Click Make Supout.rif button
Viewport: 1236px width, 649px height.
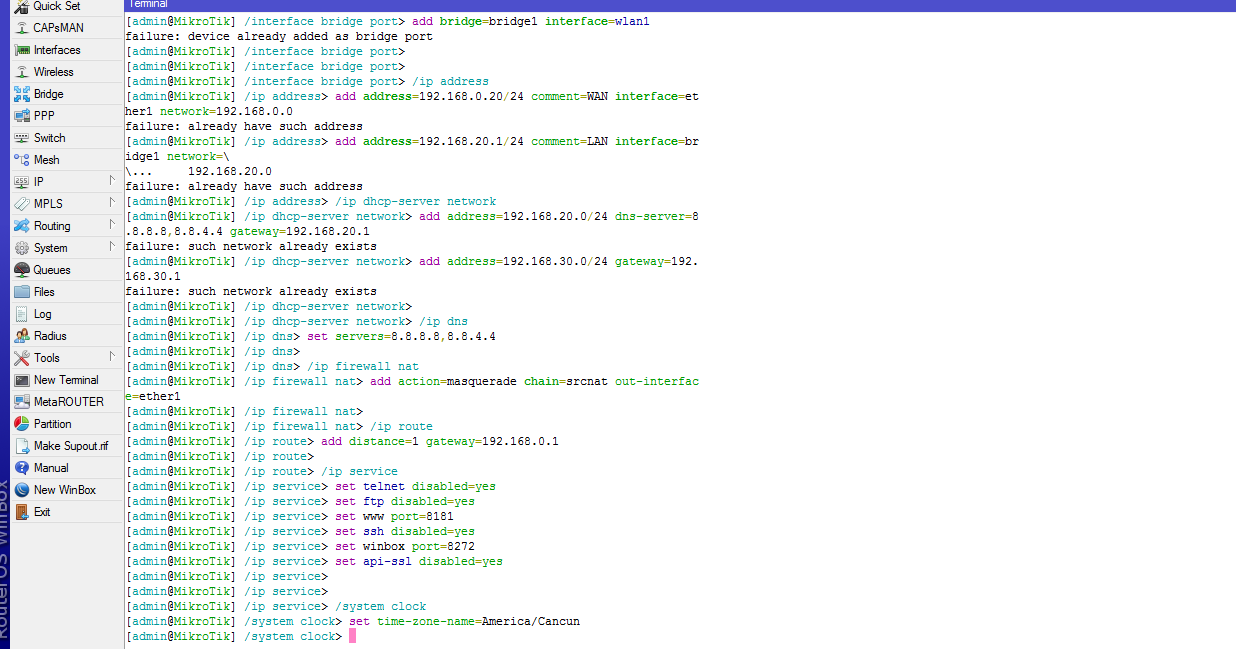point(70,446)
